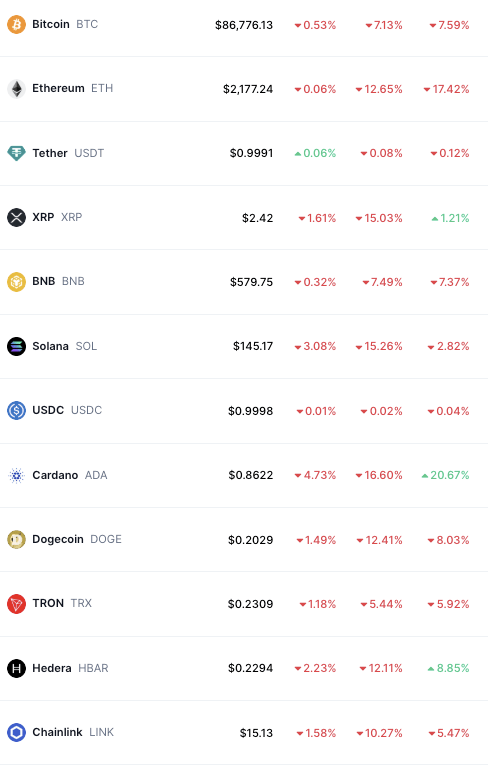Click the Ethereum diamond icon
Image resolution: width=488 pixels, height=768 pixels.
pyautogui.click(x=16, y=89)
